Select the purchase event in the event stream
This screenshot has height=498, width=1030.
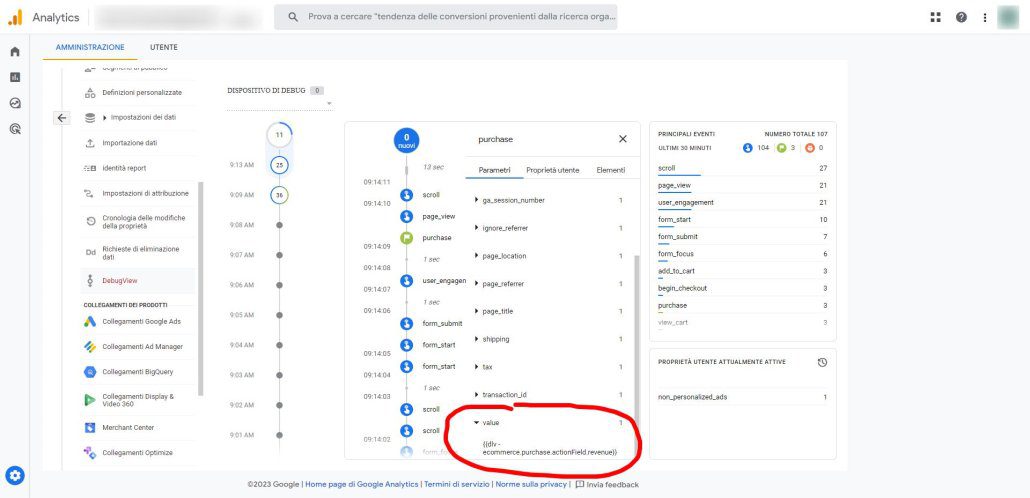pos(437,238)
